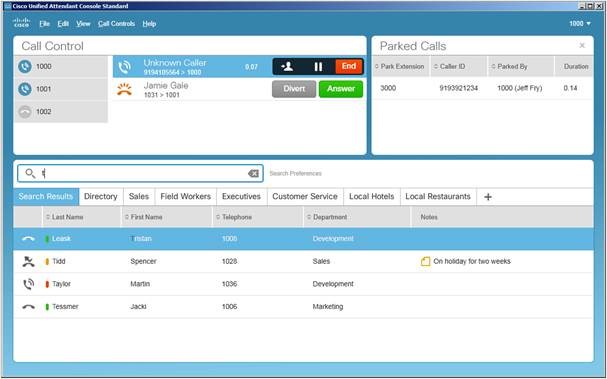Switch to Search Results tab
This screenshot has height=379, width=607.
click(46, 196)
